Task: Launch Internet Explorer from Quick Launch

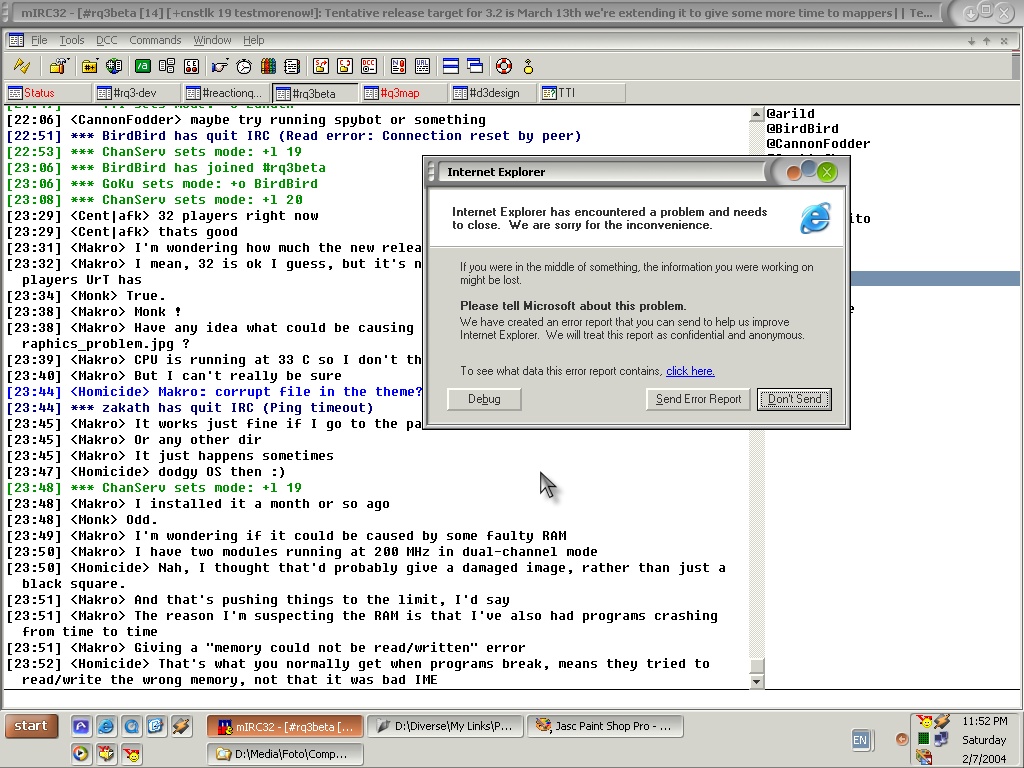Action: [105, 727]
